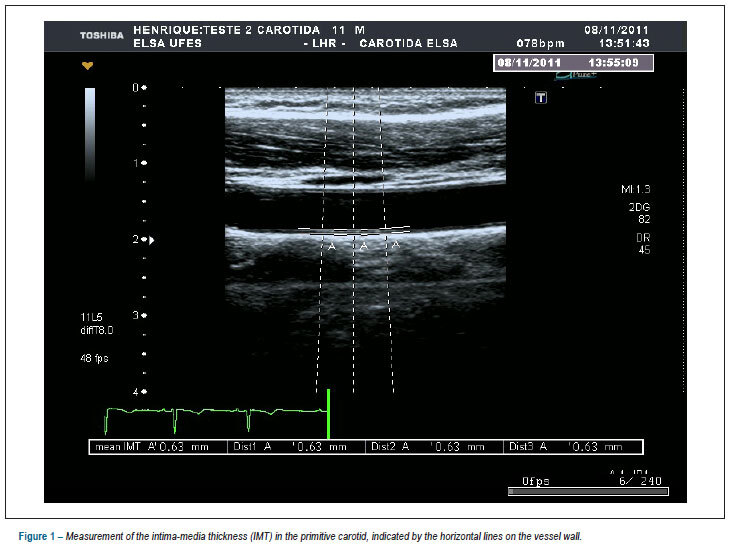The width and height of the screenshot is (730, 549).
Task: Click the cine frame progress bar
Action: point(588,491)
